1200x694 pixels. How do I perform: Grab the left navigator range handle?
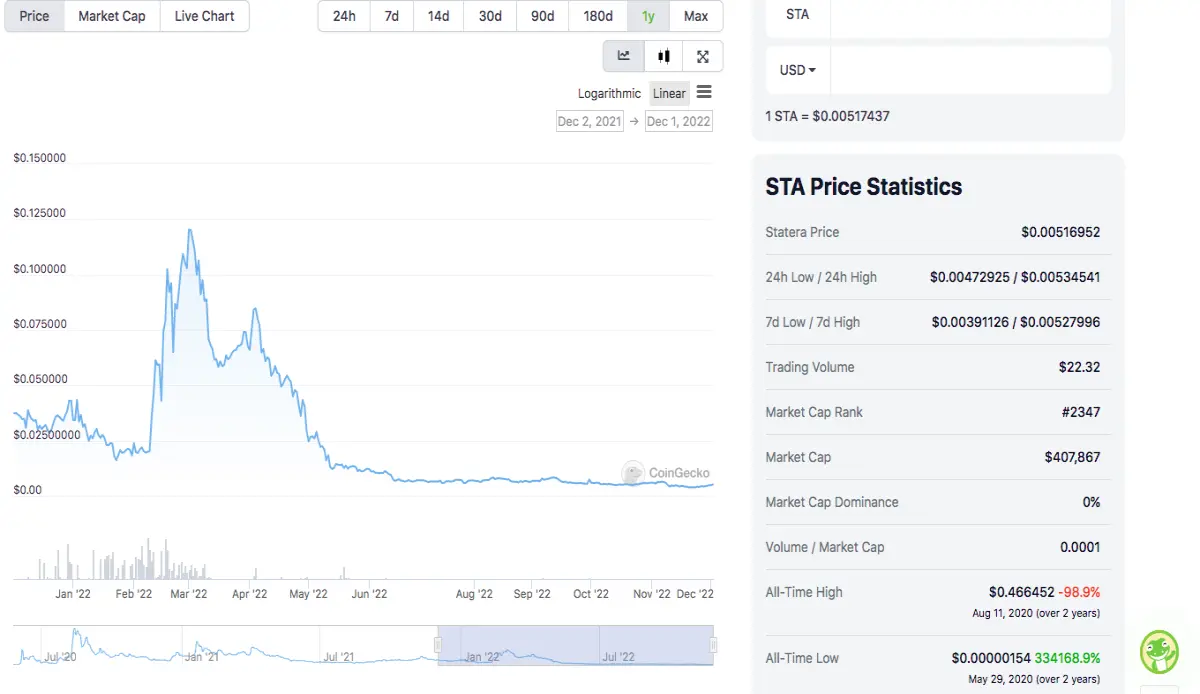tap(437, 646)
